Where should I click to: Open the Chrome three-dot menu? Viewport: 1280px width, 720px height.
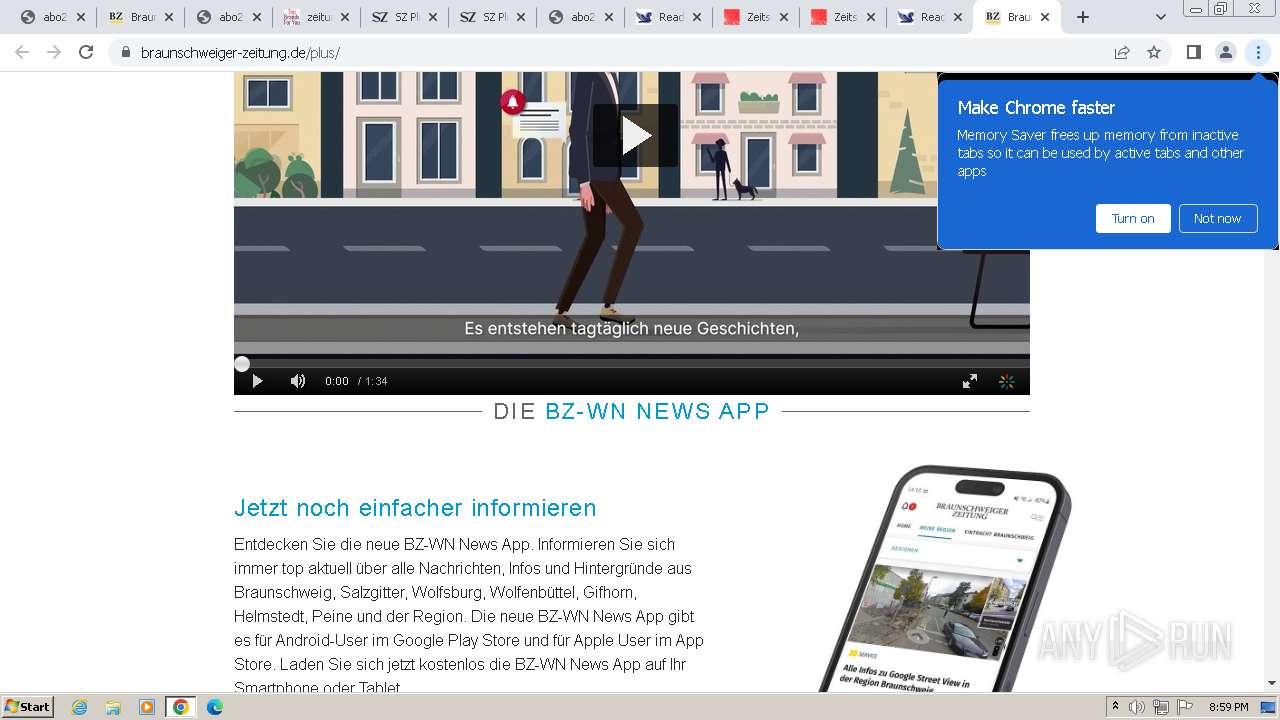click(x=1258, y=52)
